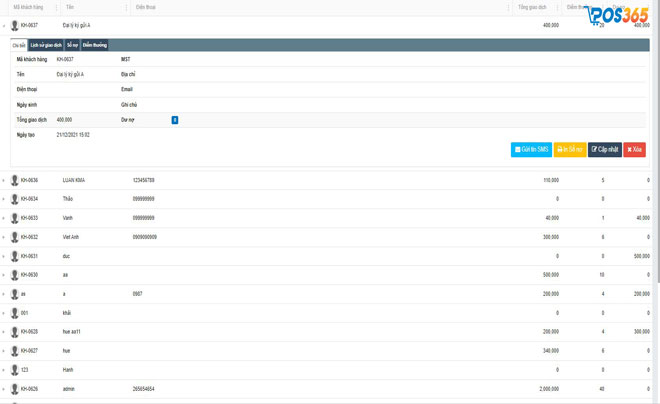Image resolution: width=660 pixels, height=404 pixels.
Task: Click the customer name Viet Anh
Action: coord(71,237)
